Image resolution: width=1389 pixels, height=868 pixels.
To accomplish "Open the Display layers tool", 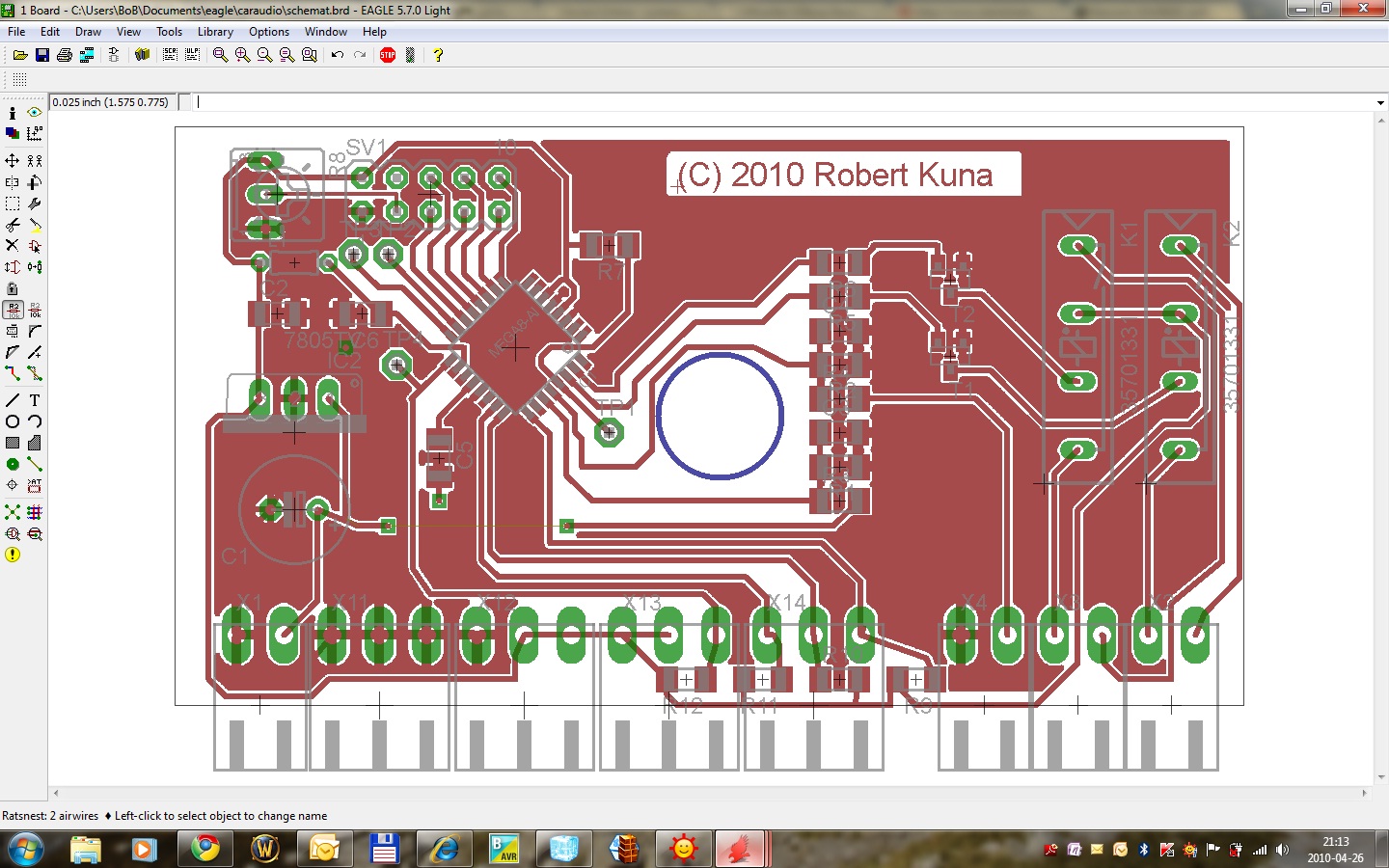I will pyautogui.click(x=13, y=133).
